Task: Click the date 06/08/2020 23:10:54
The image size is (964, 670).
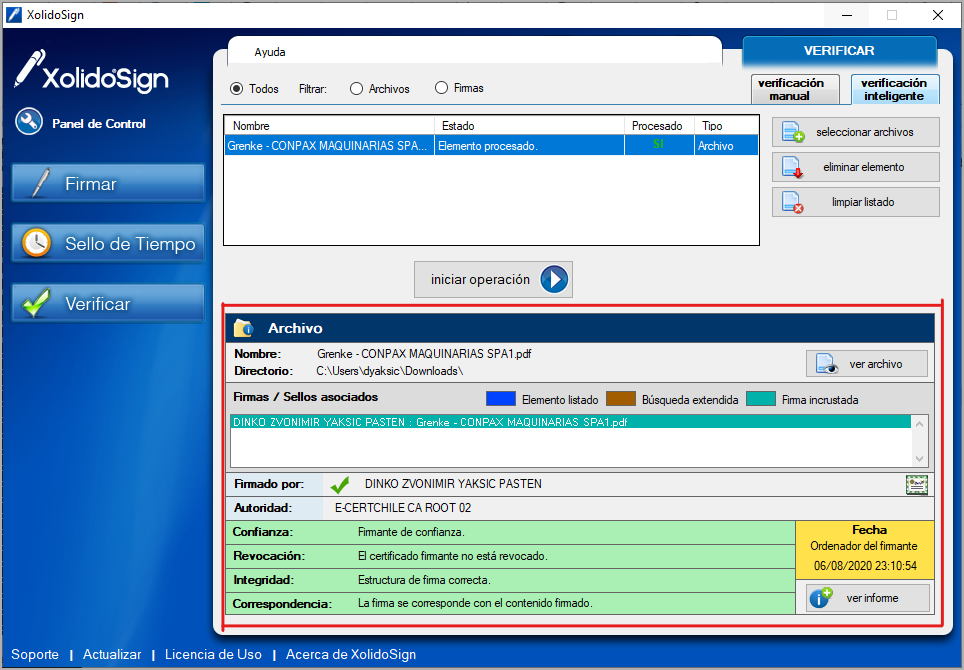Action: pos(866,566)
